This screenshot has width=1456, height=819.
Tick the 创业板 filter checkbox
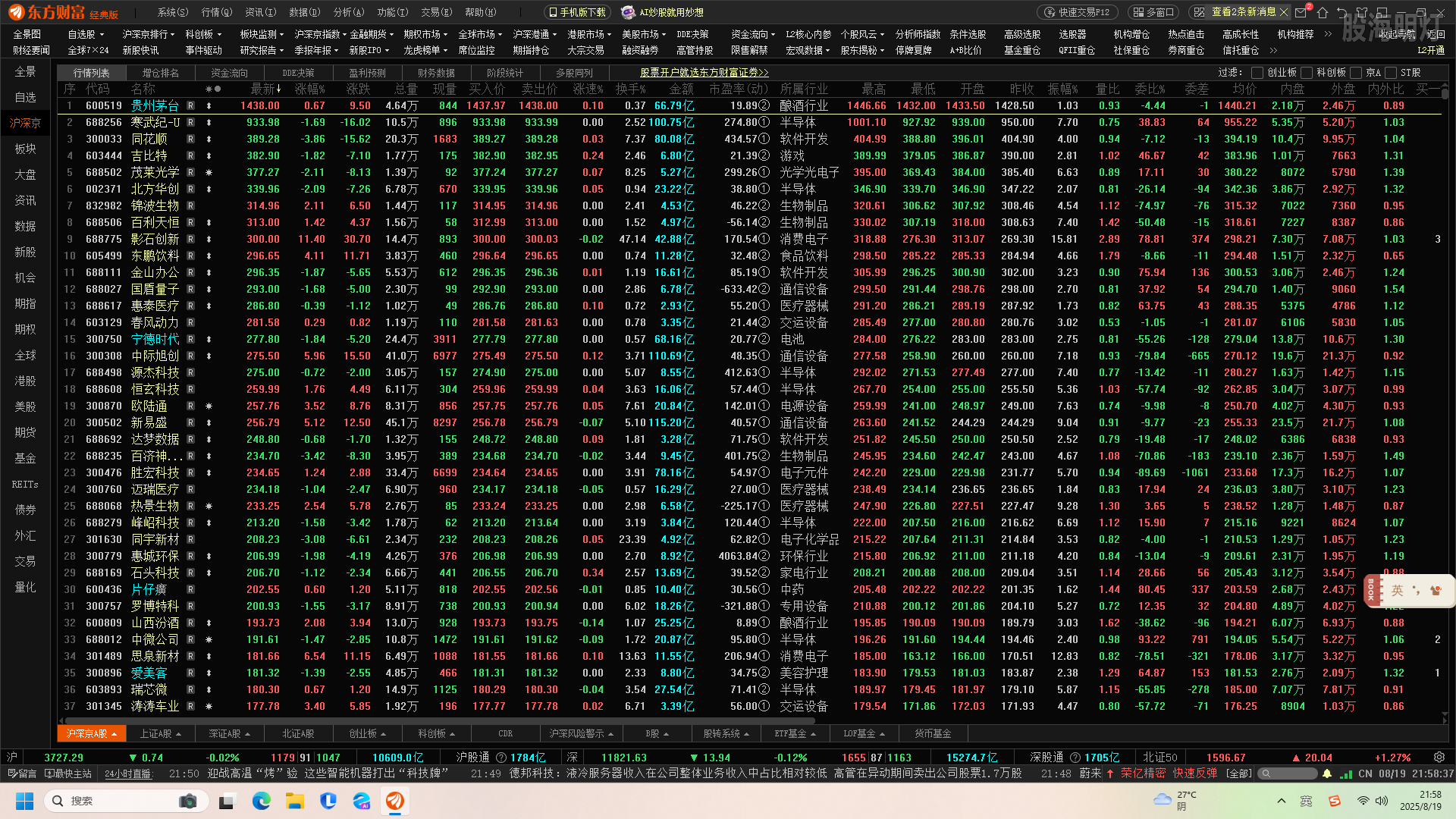(x=1257, y=73)
